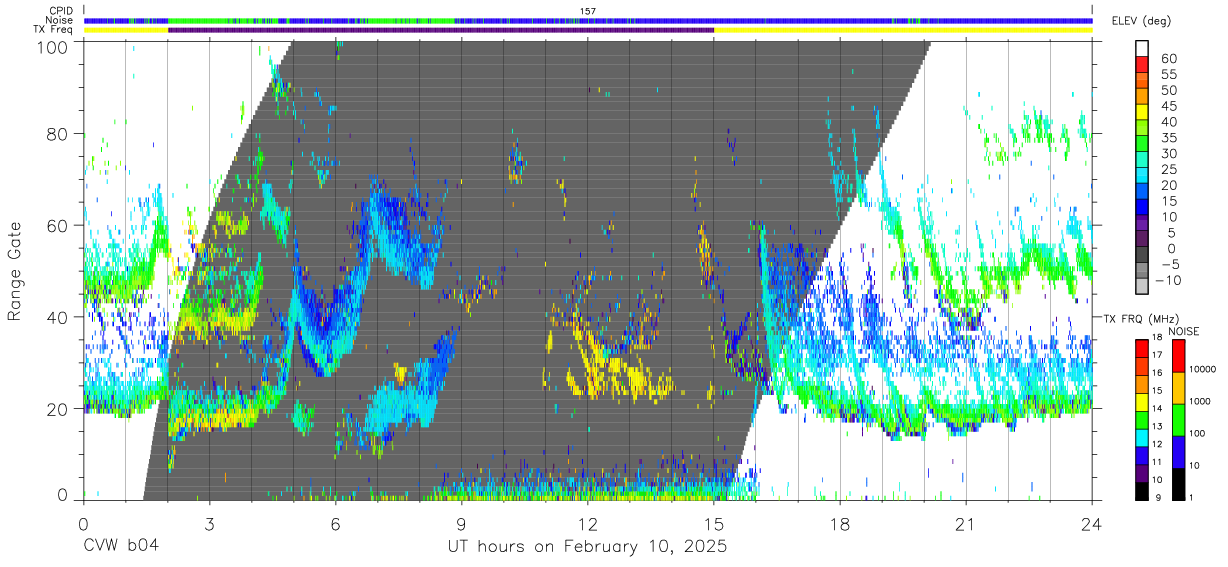
Task: Click 'UT hours on February 10, 2025' axis title
Action: click(x=587, y=547)
